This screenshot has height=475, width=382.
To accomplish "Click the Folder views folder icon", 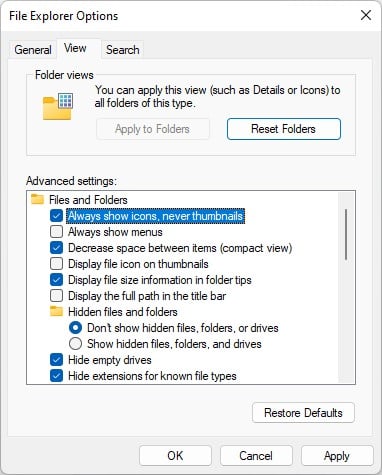I will coord(58,106).
